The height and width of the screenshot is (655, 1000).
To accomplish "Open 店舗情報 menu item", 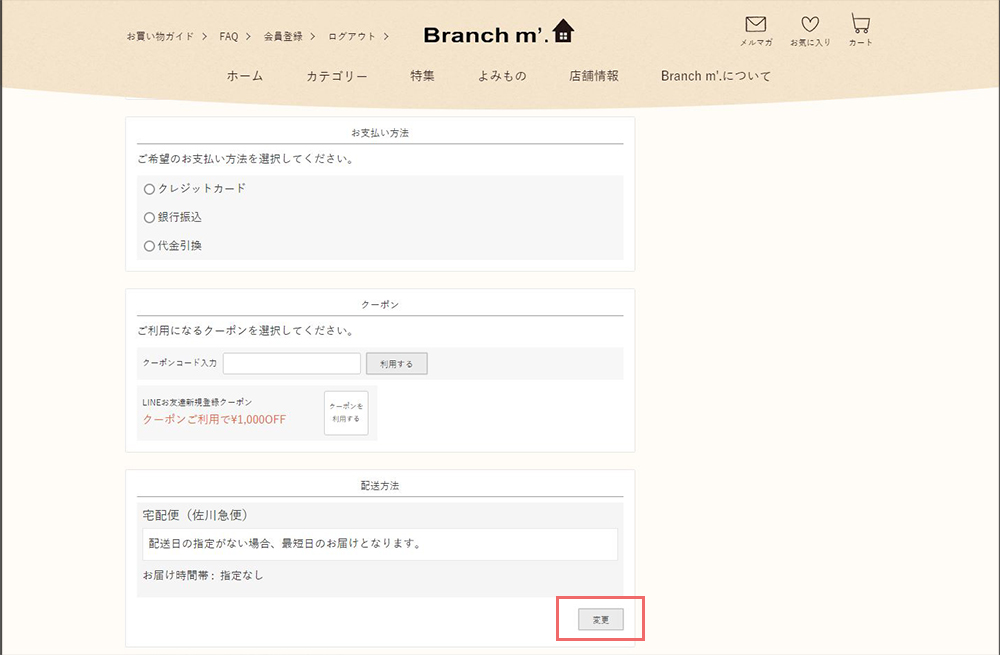I will [x=594, y=76].
